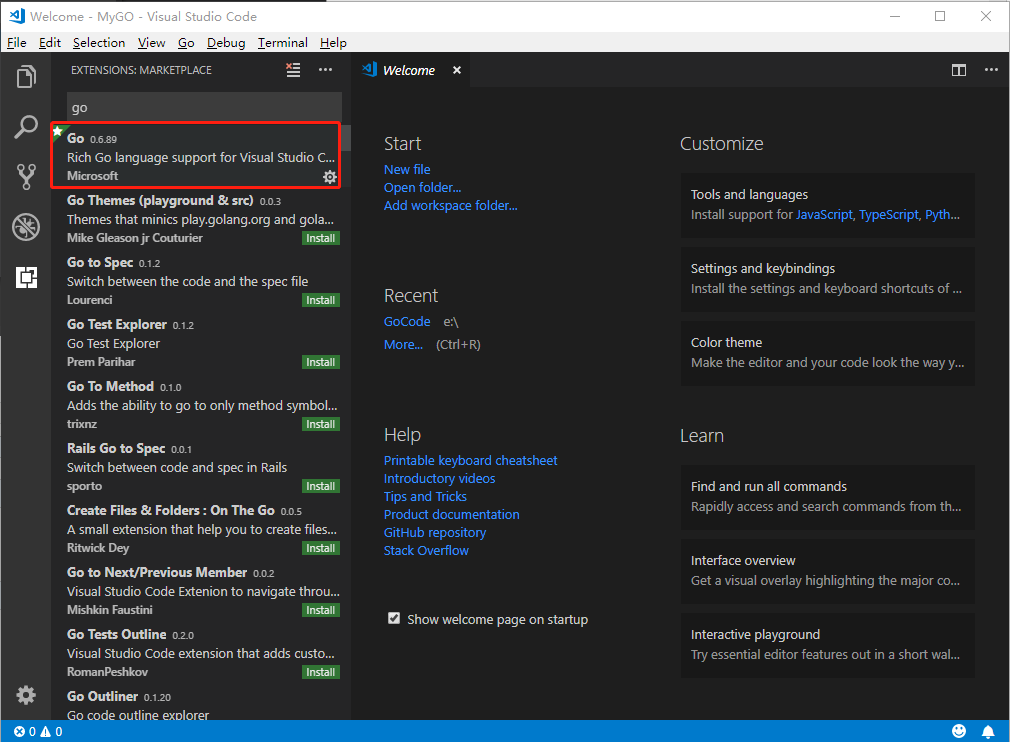Open the extensions filter dropdown

[x=293, y=70]
